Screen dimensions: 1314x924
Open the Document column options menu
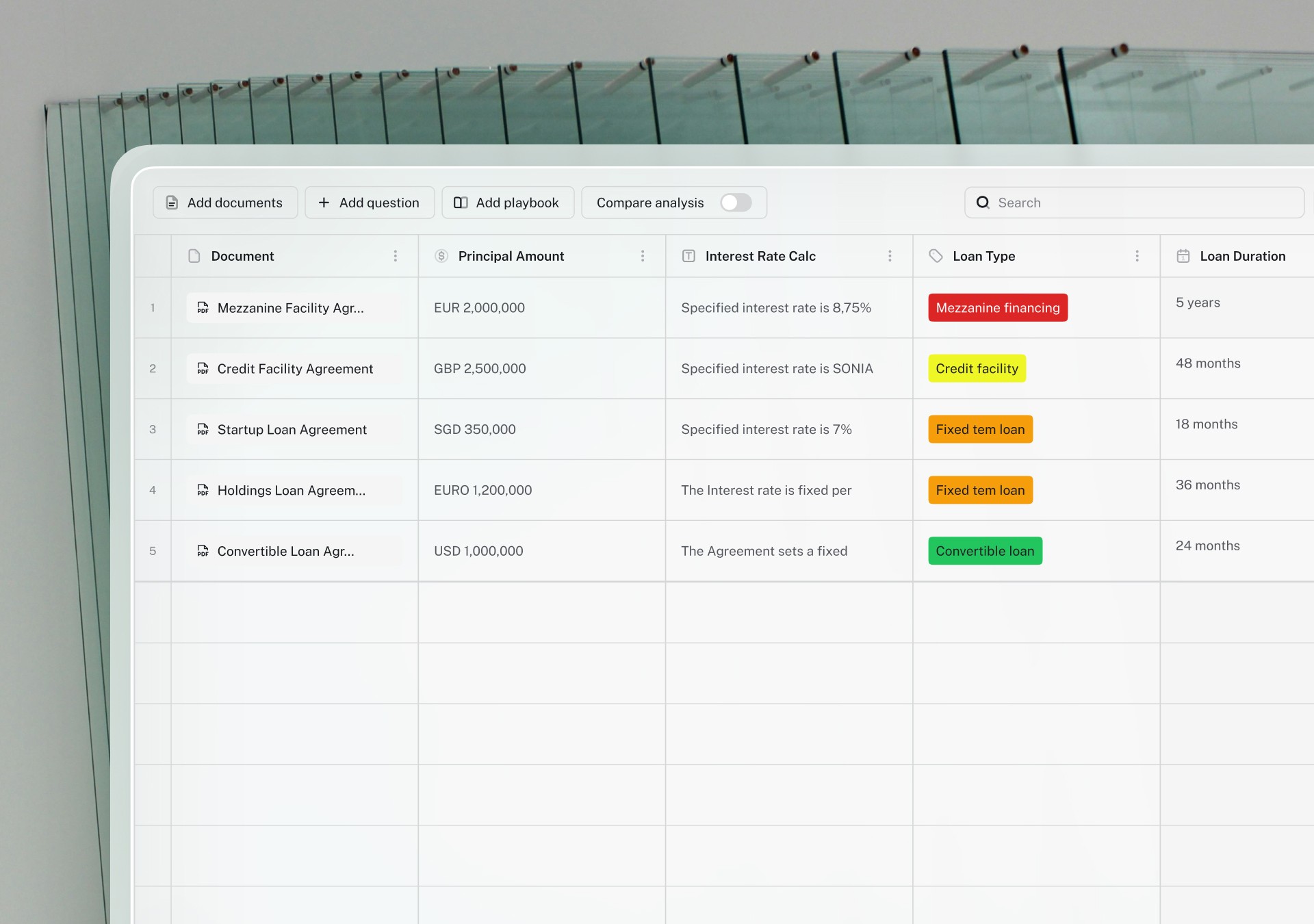396,256
